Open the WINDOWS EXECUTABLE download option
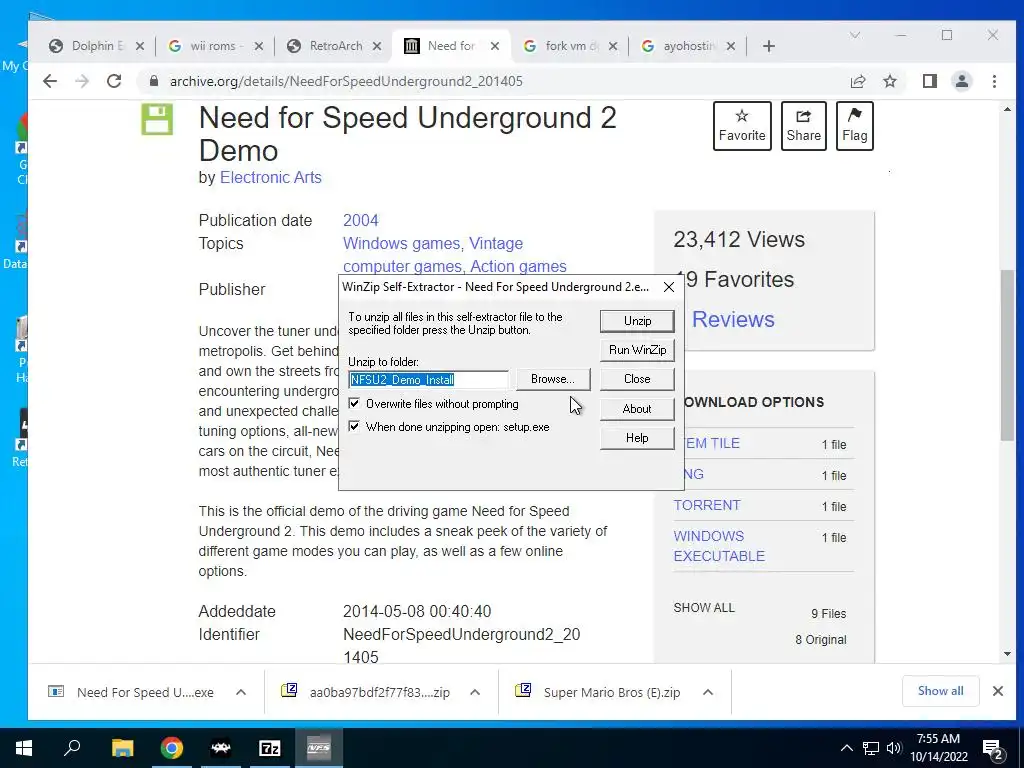Viewport: 1024px width, 768px height. pyautogui.click(x=719, y=546)
